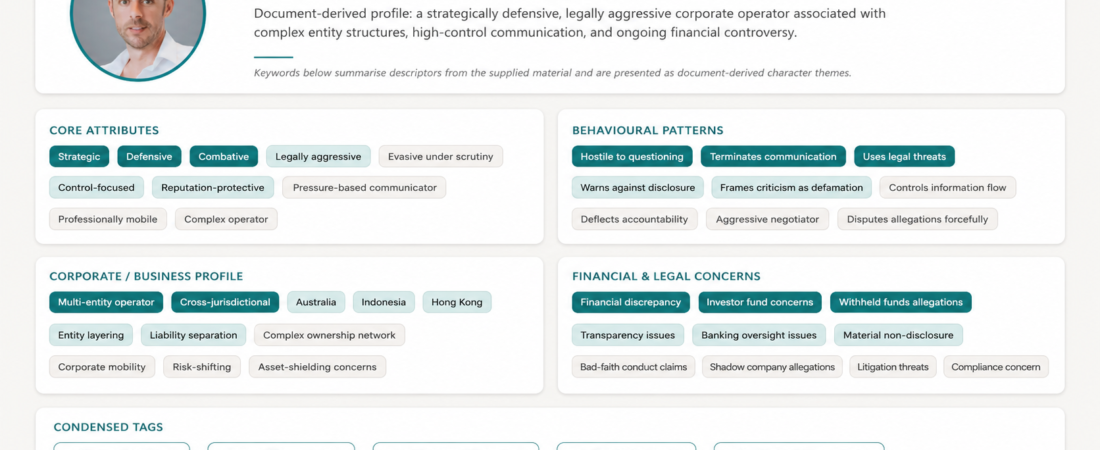Screen dimensions: 1100x450
Task: Select the Hostile to questioning tag
Action: coord(632,157)
